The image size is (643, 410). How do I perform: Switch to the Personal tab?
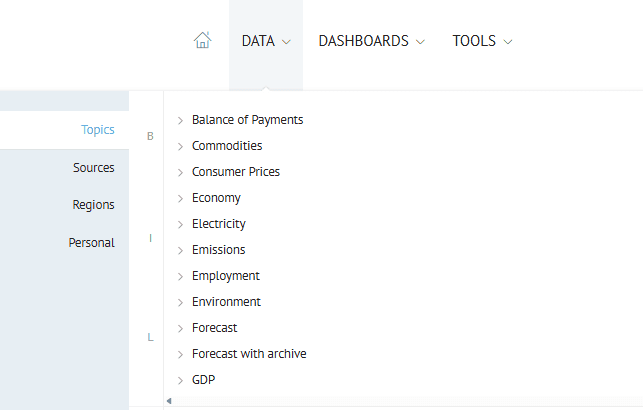click(91, 243)
